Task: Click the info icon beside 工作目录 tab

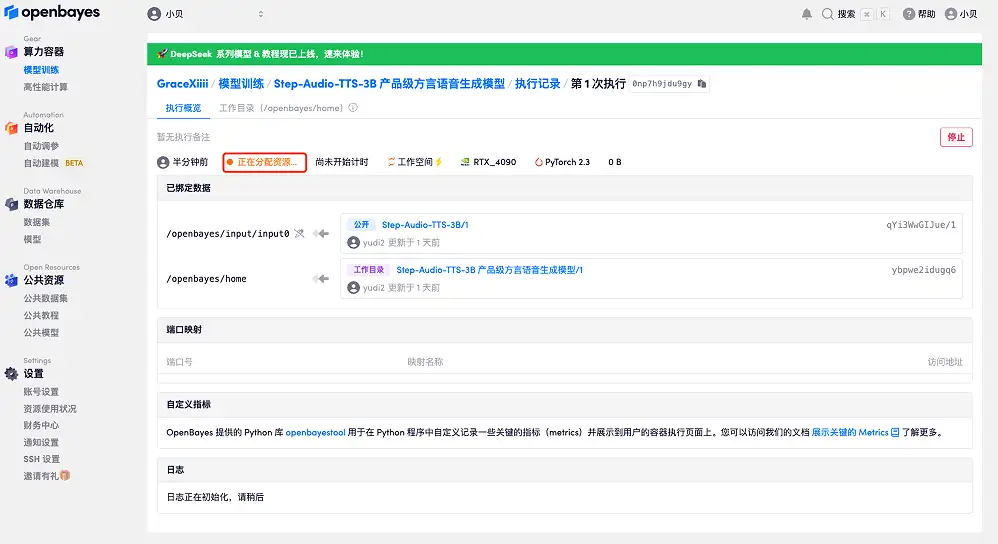Action: pyautogui.click(x=353, y=108)
